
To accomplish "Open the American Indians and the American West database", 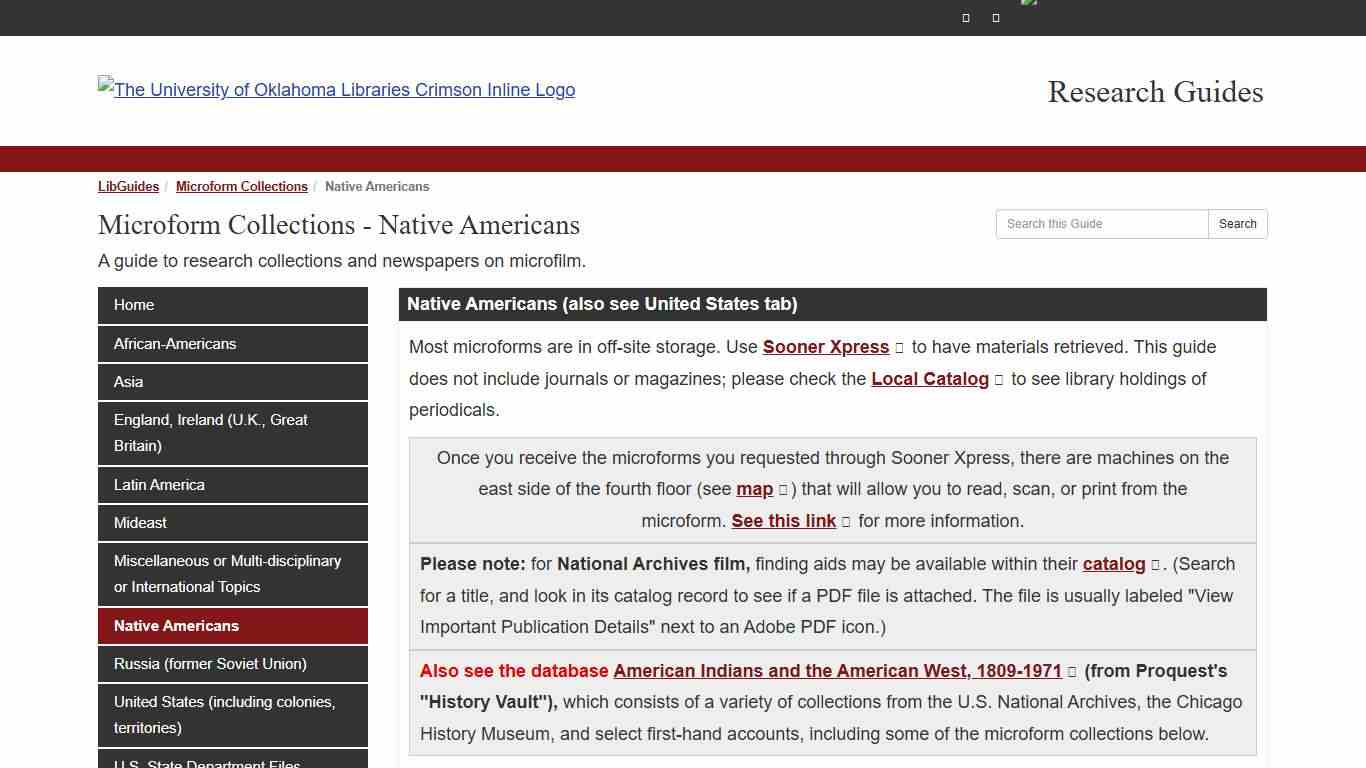I will 838,671.
